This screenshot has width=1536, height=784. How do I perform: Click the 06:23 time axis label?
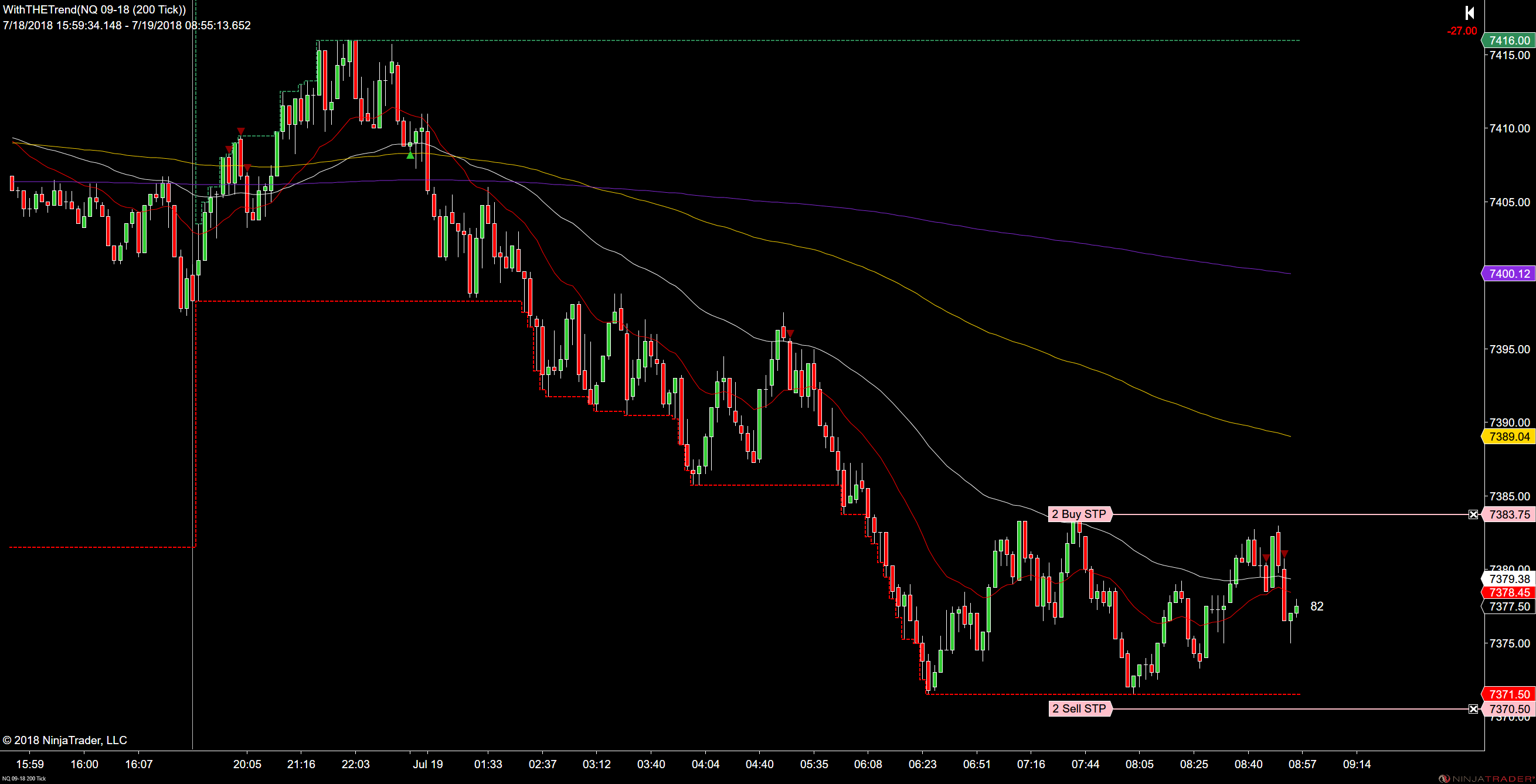922,763
